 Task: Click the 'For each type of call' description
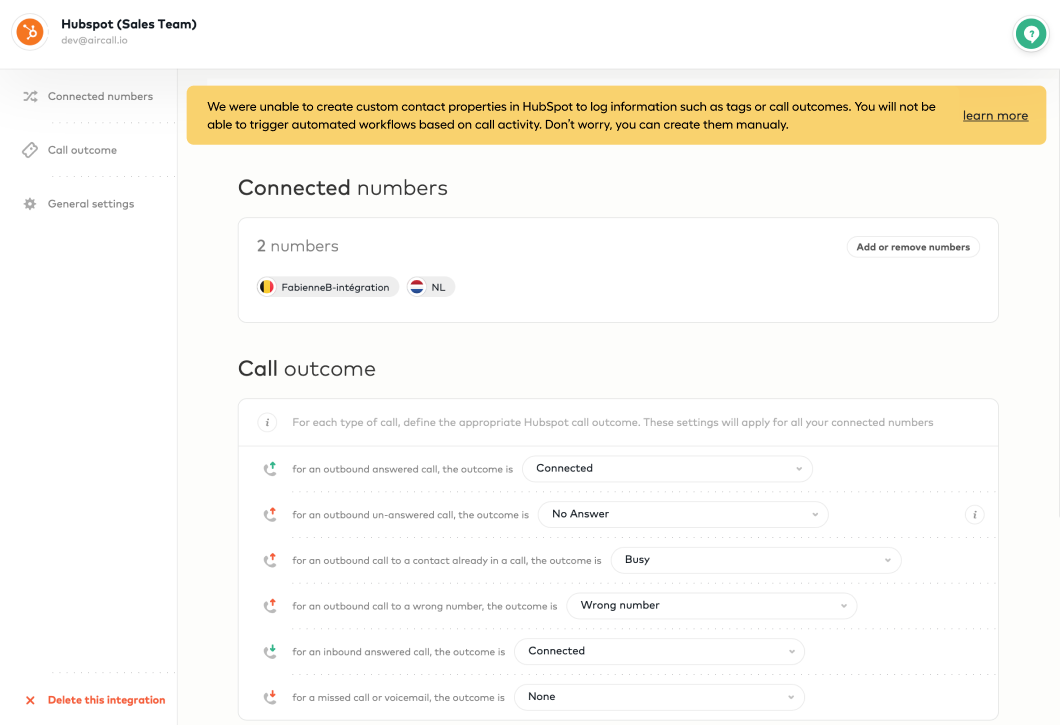612,423
